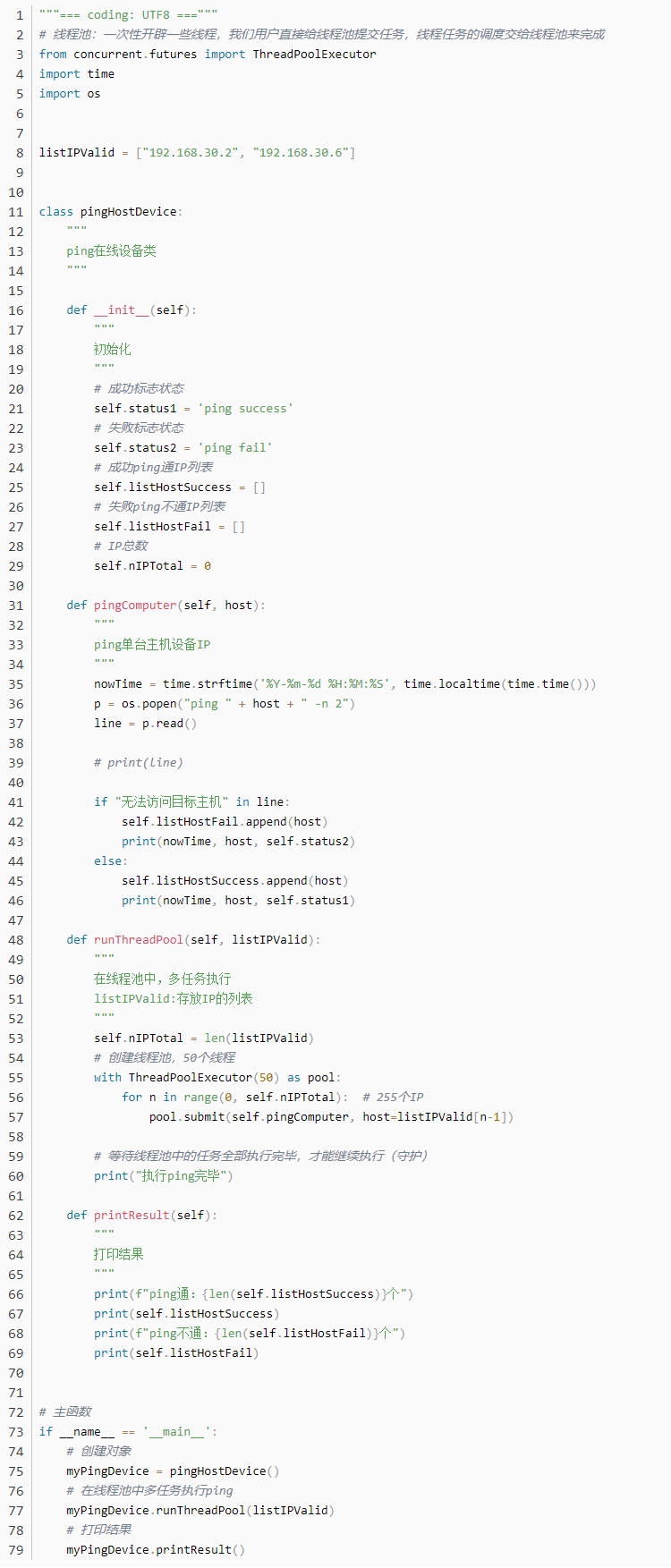Click line number 57 in the gutter
Viewport: 671px width, 1568px height.
point(16,1117)
